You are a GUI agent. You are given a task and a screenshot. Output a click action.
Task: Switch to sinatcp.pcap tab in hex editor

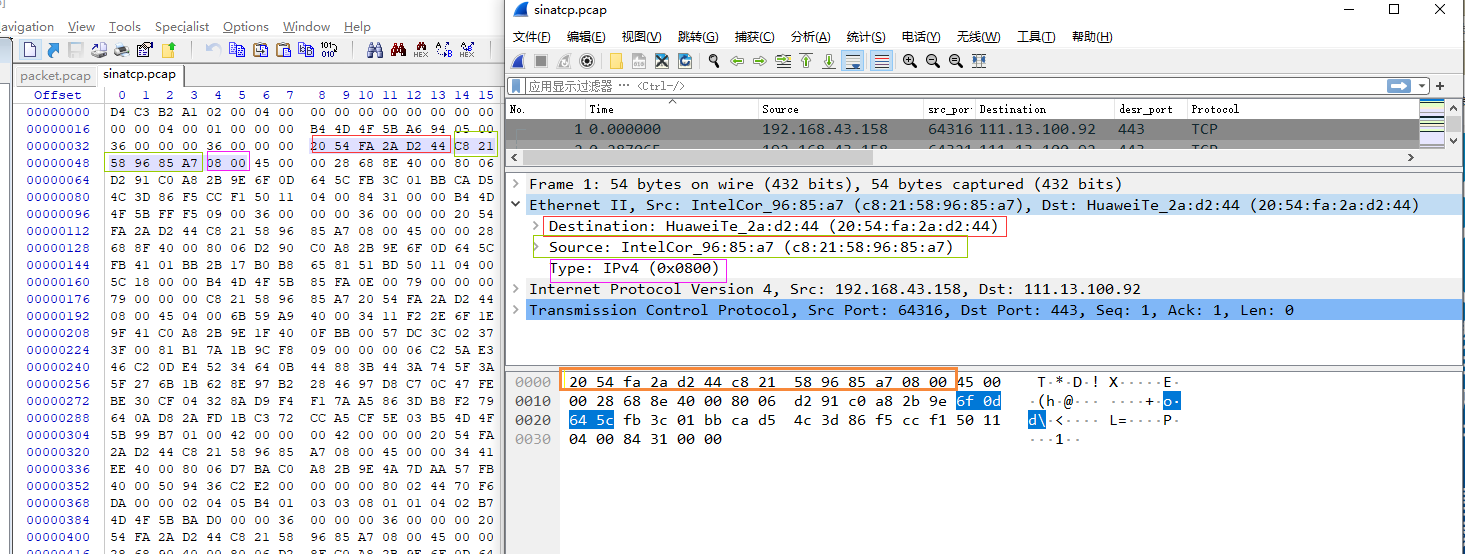(140, 74)
